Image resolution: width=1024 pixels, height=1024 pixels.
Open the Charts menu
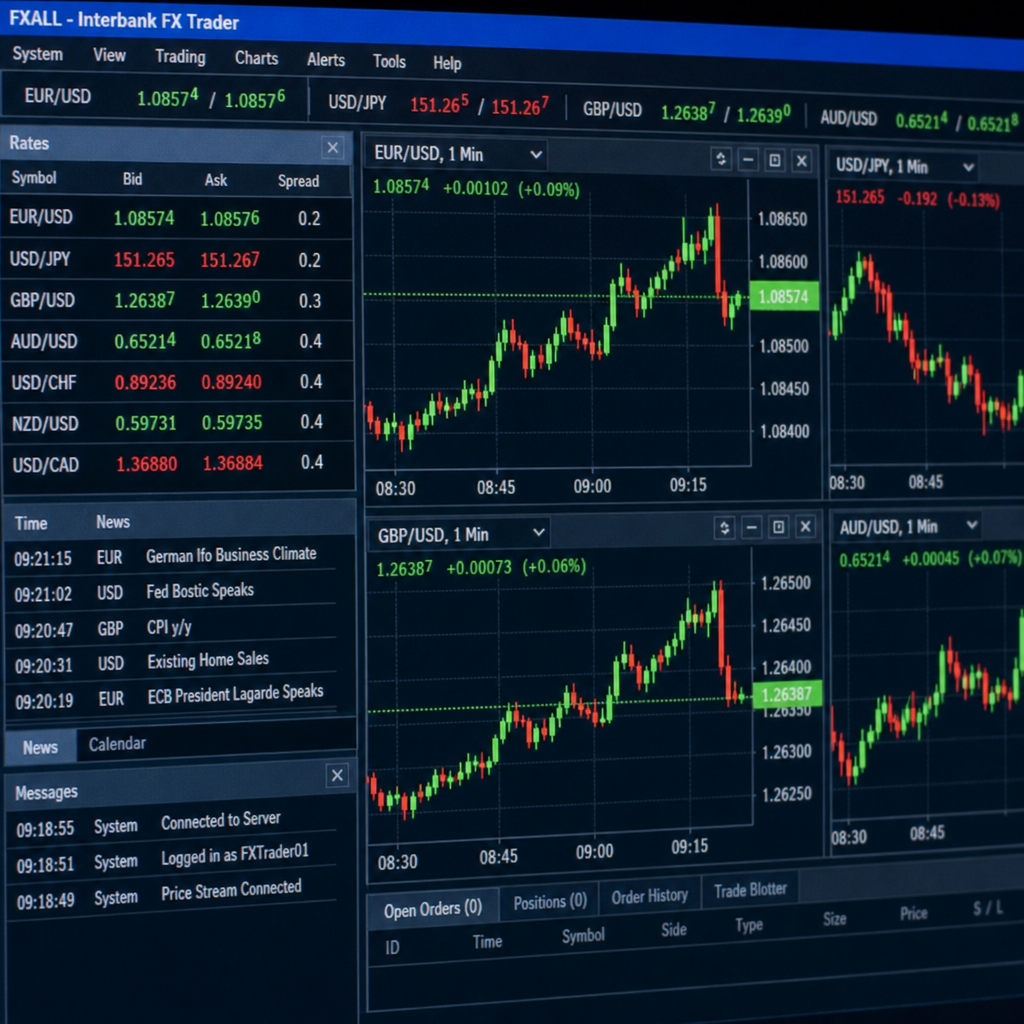pos(257,59)
